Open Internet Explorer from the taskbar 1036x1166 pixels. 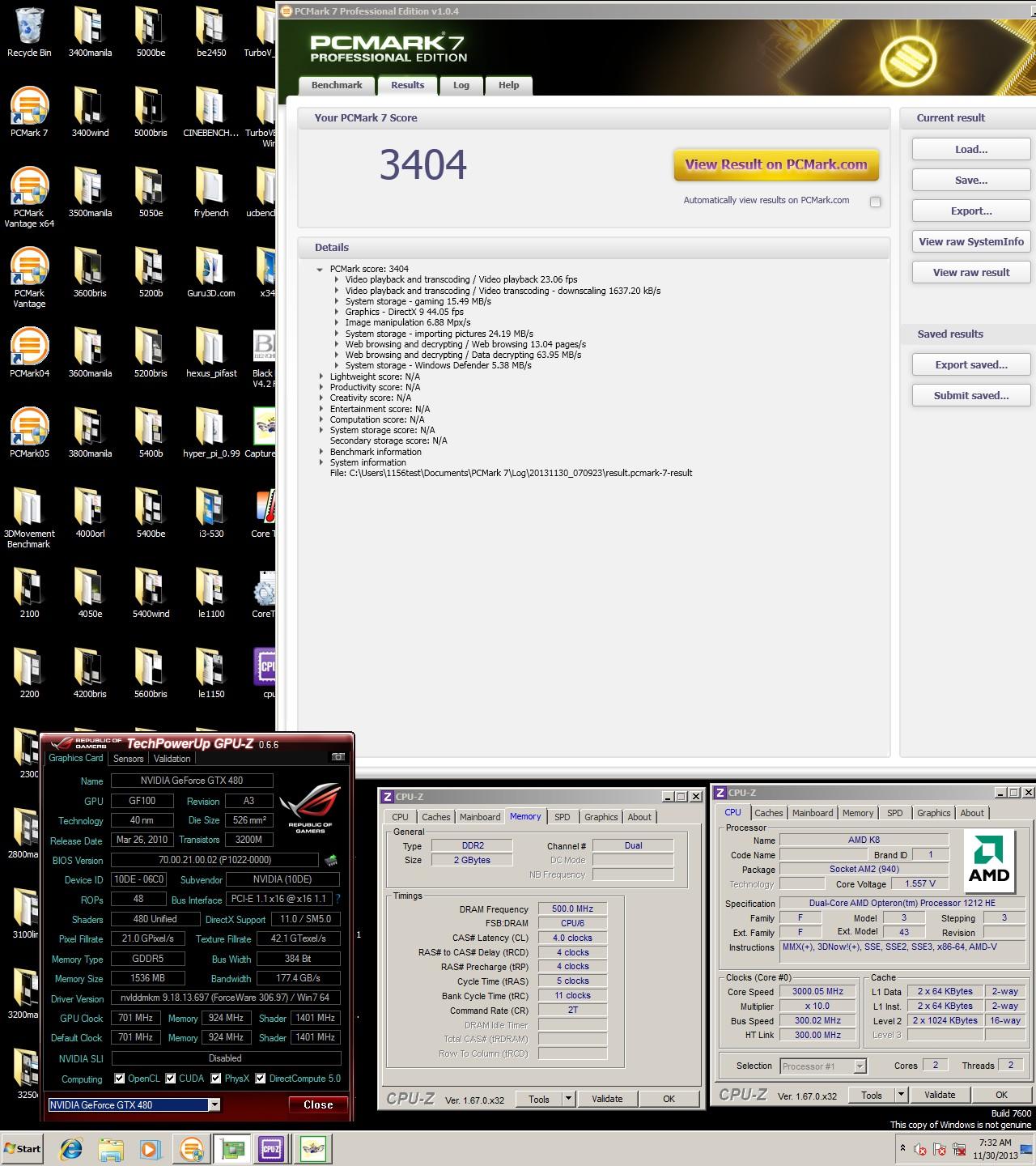(71, 1148)
